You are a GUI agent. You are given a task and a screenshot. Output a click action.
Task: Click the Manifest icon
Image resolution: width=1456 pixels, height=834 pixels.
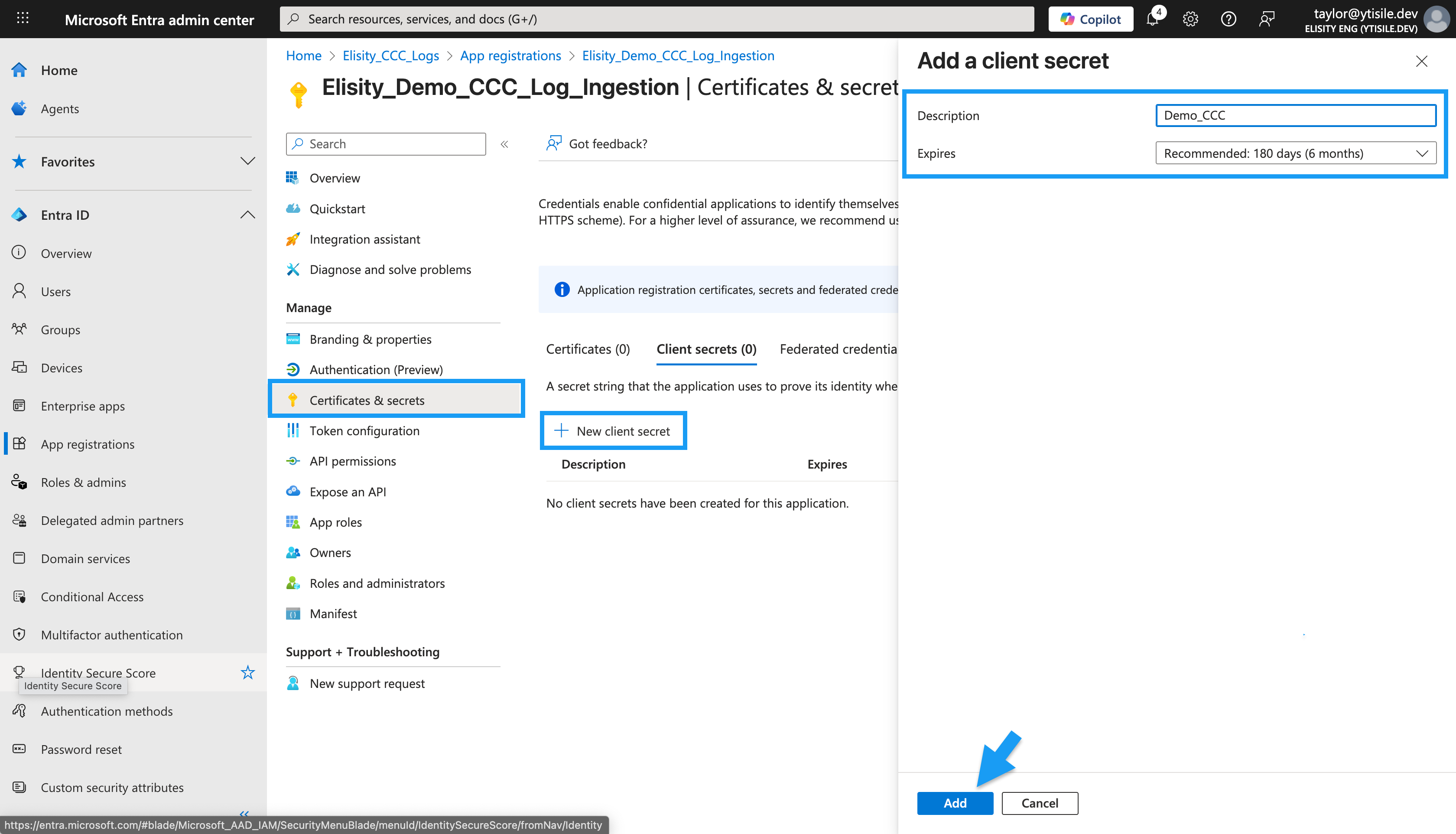coord(293,613)
